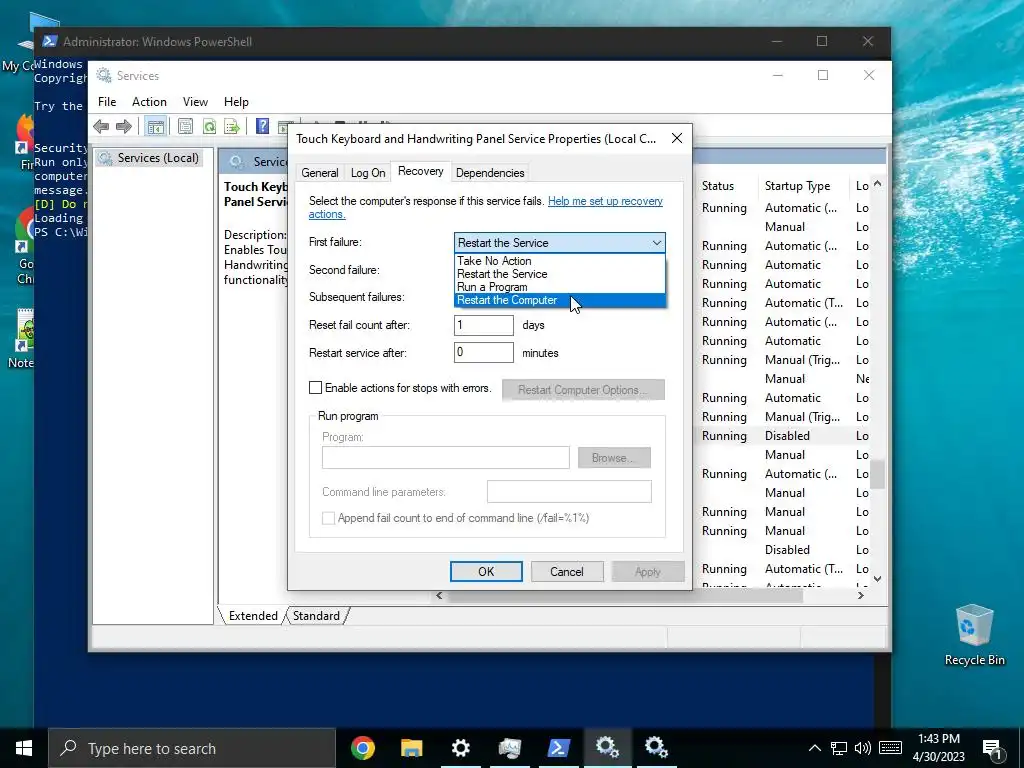Screen dimensions: 1024x768
Task: Switch to the monitor app on taskbar
Action: (509, 748)
